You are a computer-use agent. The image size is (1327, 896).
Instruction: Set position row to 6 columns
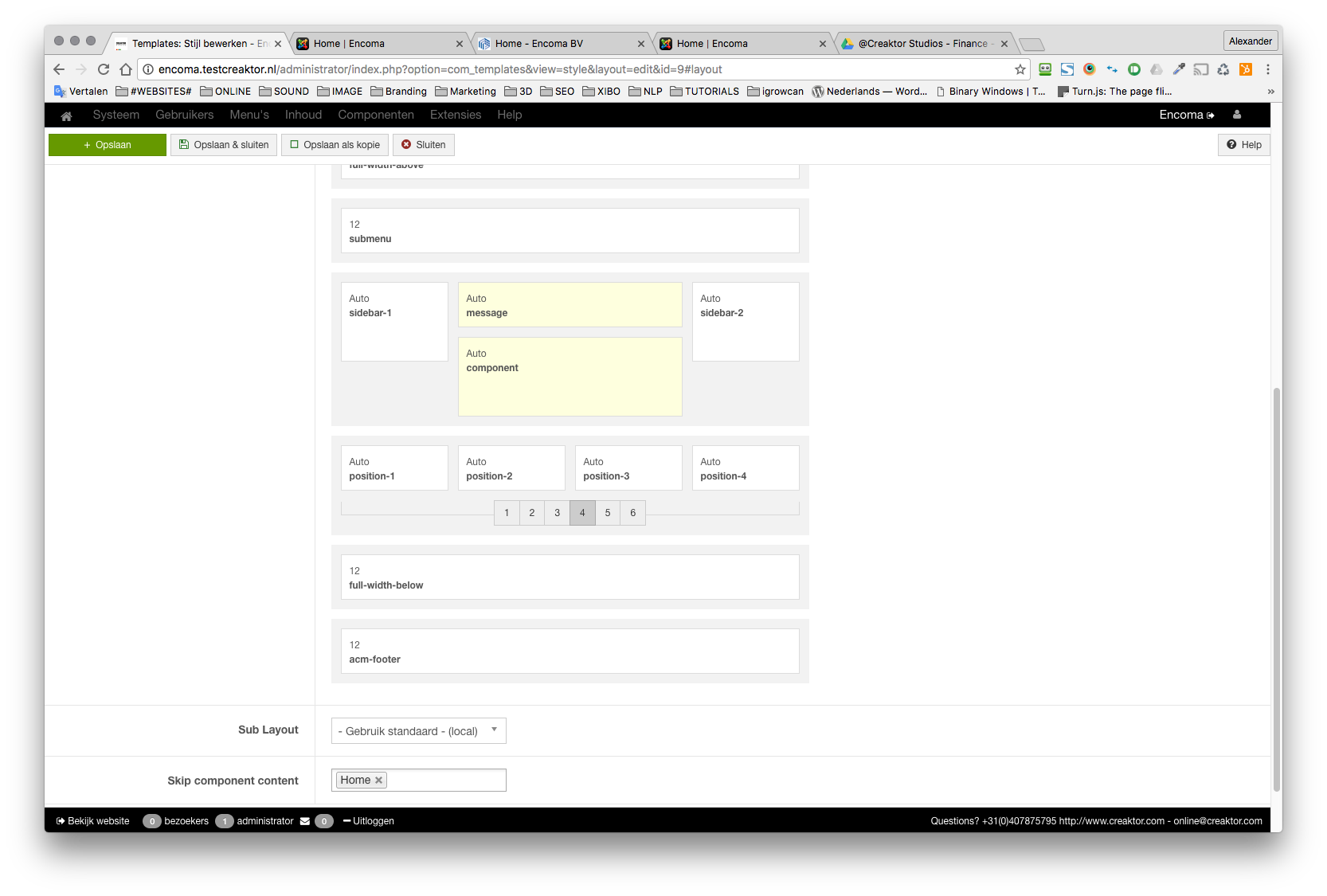633,513
